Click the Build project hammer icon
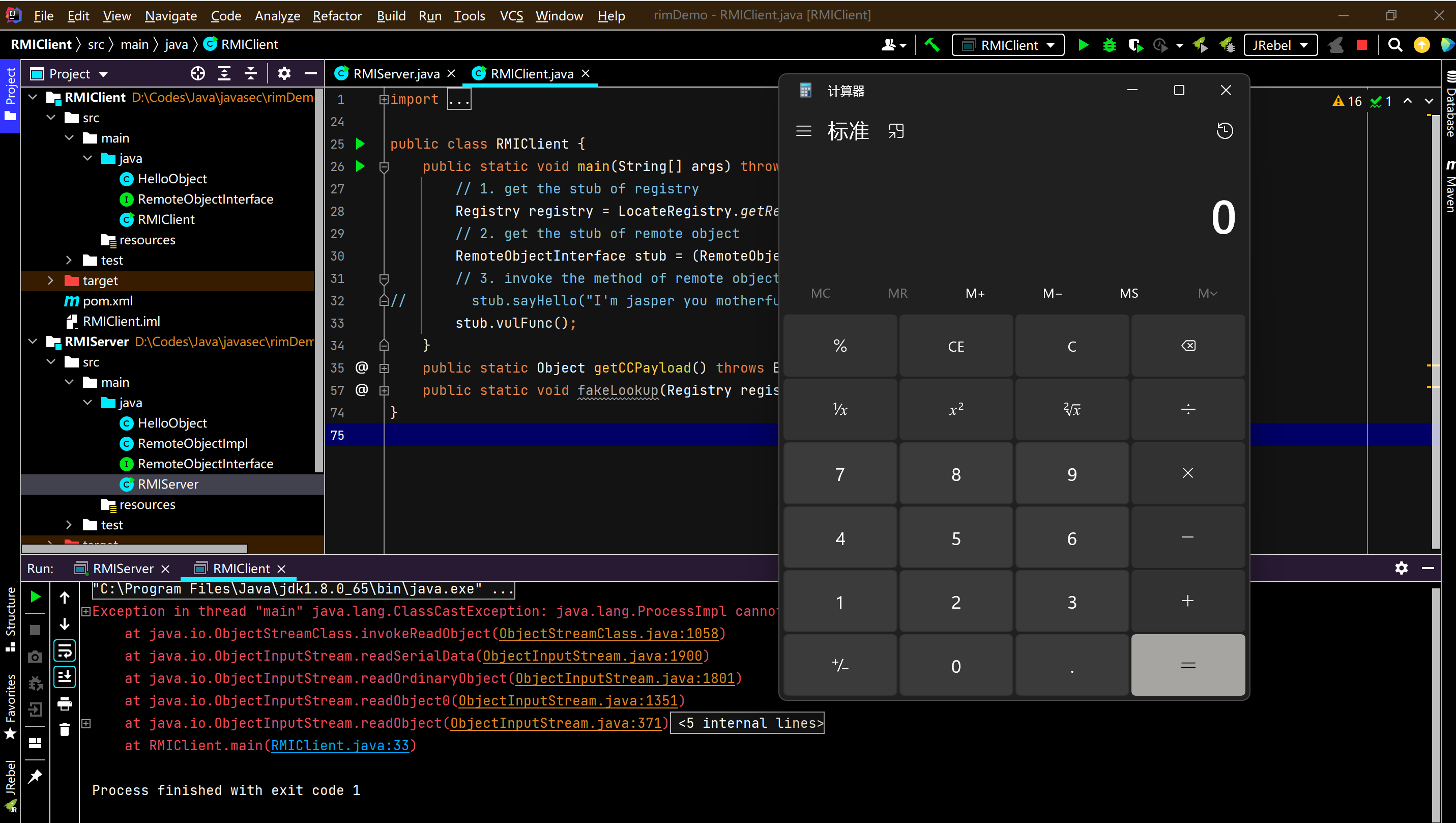The height and width of the screenshot is (823, 1456). click(x=931, y=45)
